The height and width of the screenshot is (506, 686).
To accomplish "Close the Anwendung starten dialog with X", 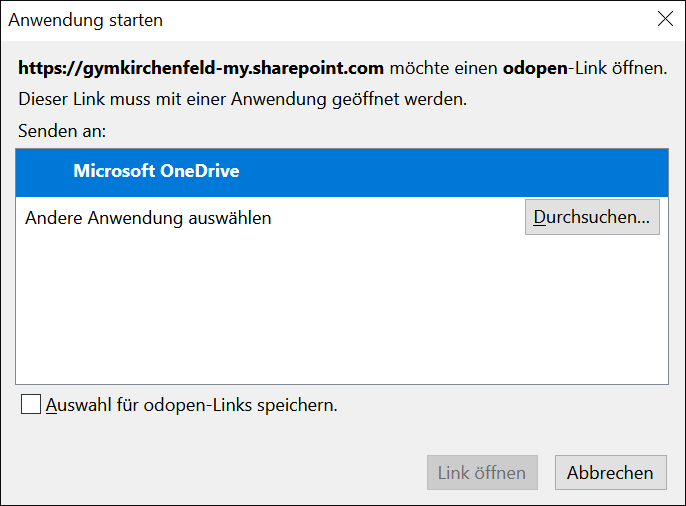I will (x=665, y=19).
